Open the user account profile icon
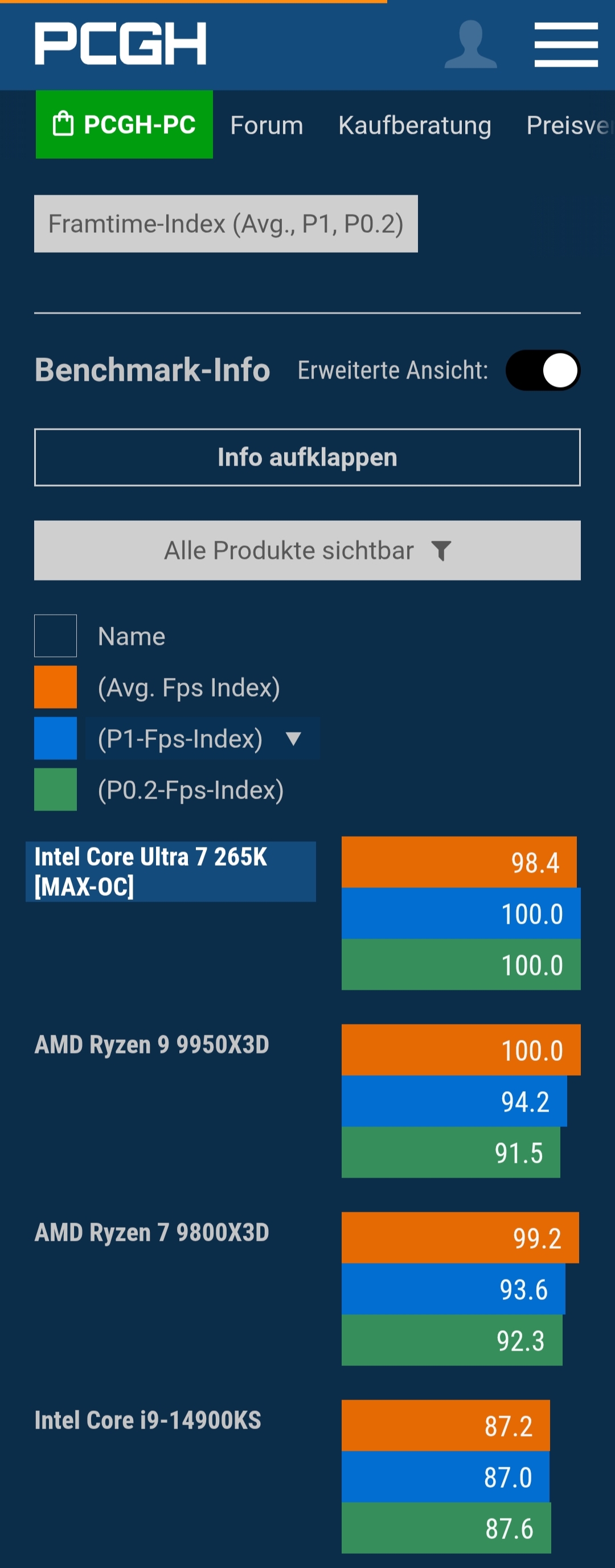 point(470,44)
